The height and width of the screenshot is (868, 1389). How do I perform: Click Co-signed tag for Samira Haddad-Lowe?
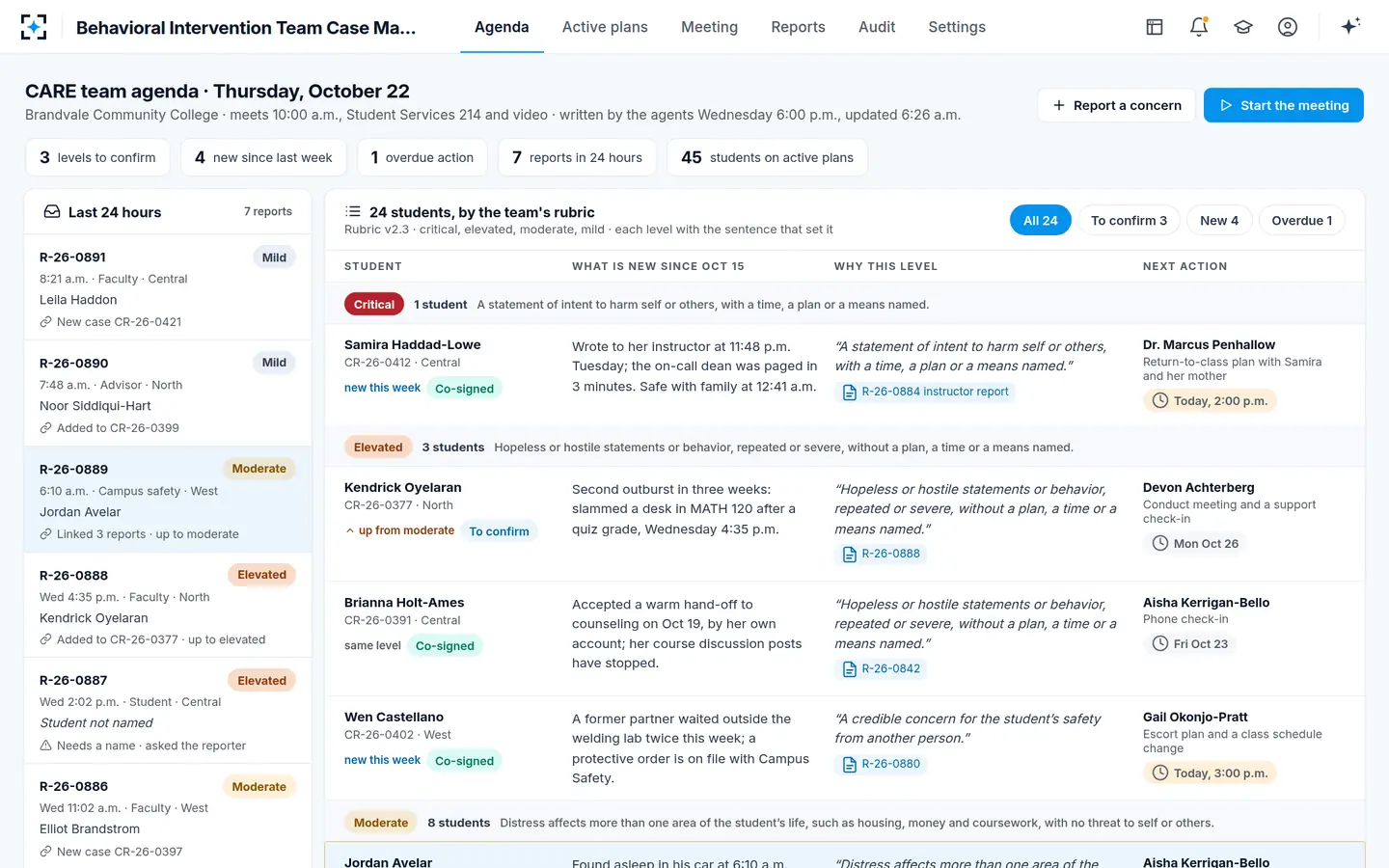point(464,389)
